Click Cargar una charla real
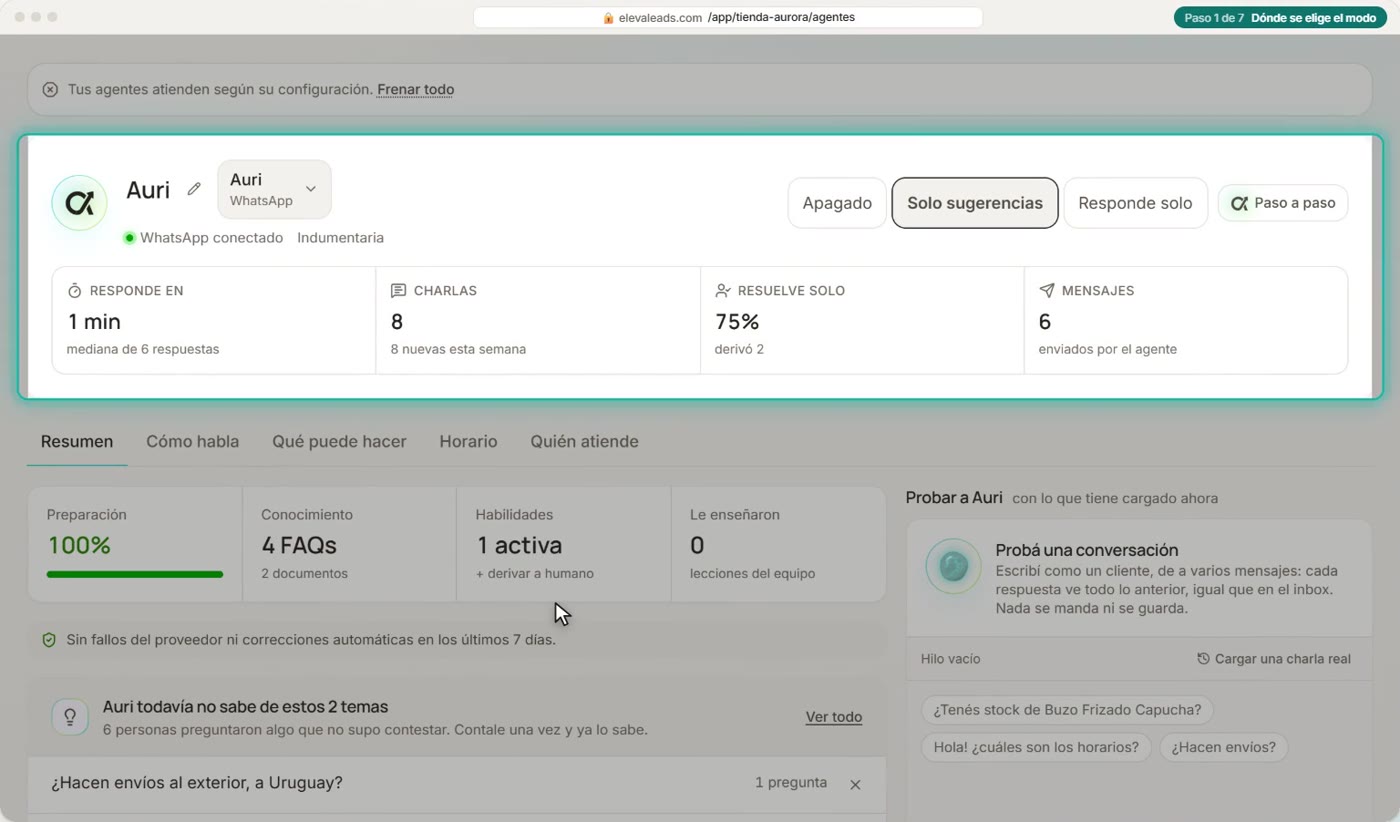Viewport: 1400px width, 822px height. pos(1274,659)
